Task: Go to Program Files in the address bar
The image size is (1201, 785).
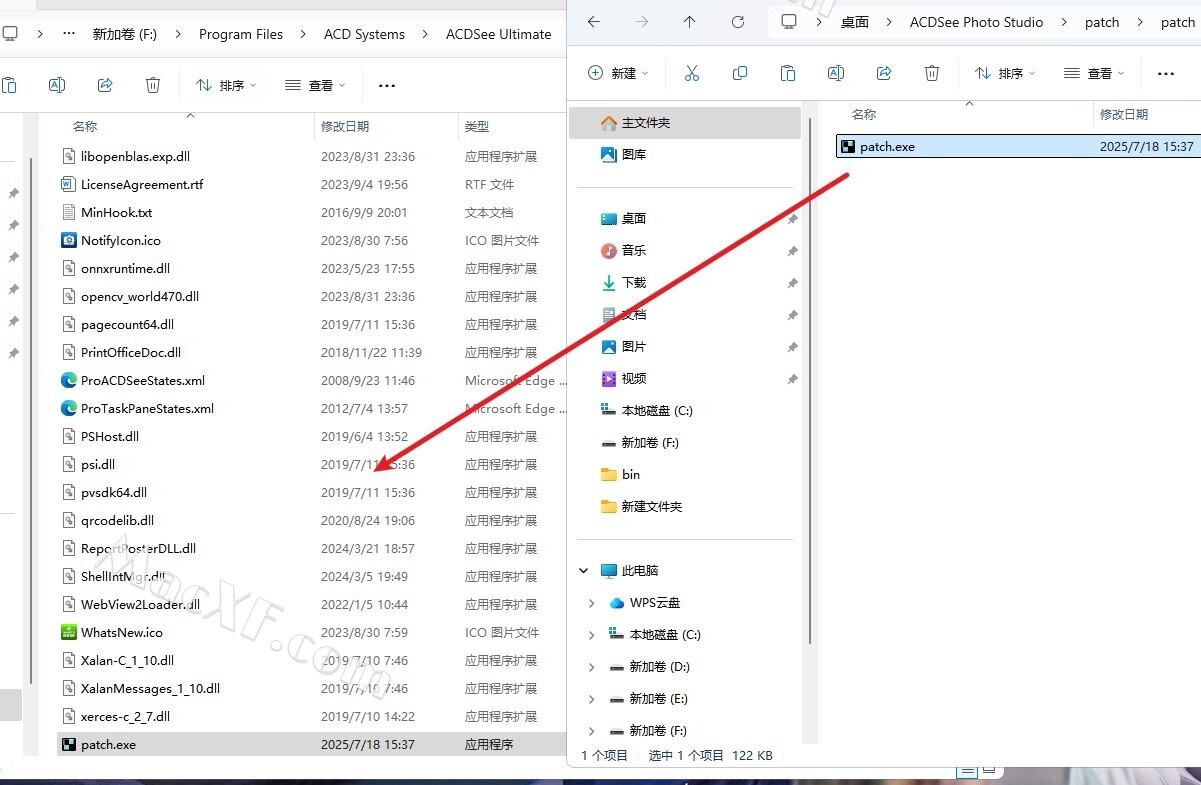Action: tap(241, 34)
